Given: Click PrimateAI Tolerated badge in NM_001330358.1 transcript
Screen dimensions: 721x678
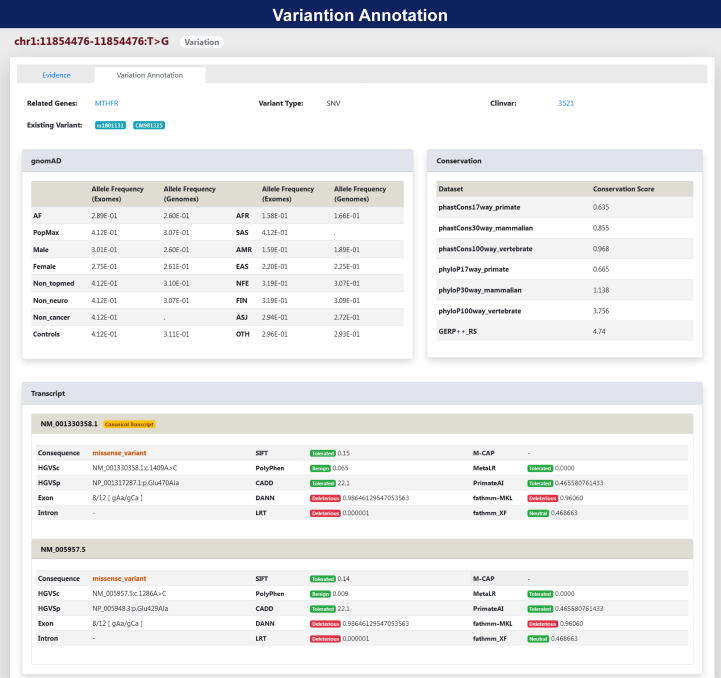Looking at the screenshot, I should 540,483.
